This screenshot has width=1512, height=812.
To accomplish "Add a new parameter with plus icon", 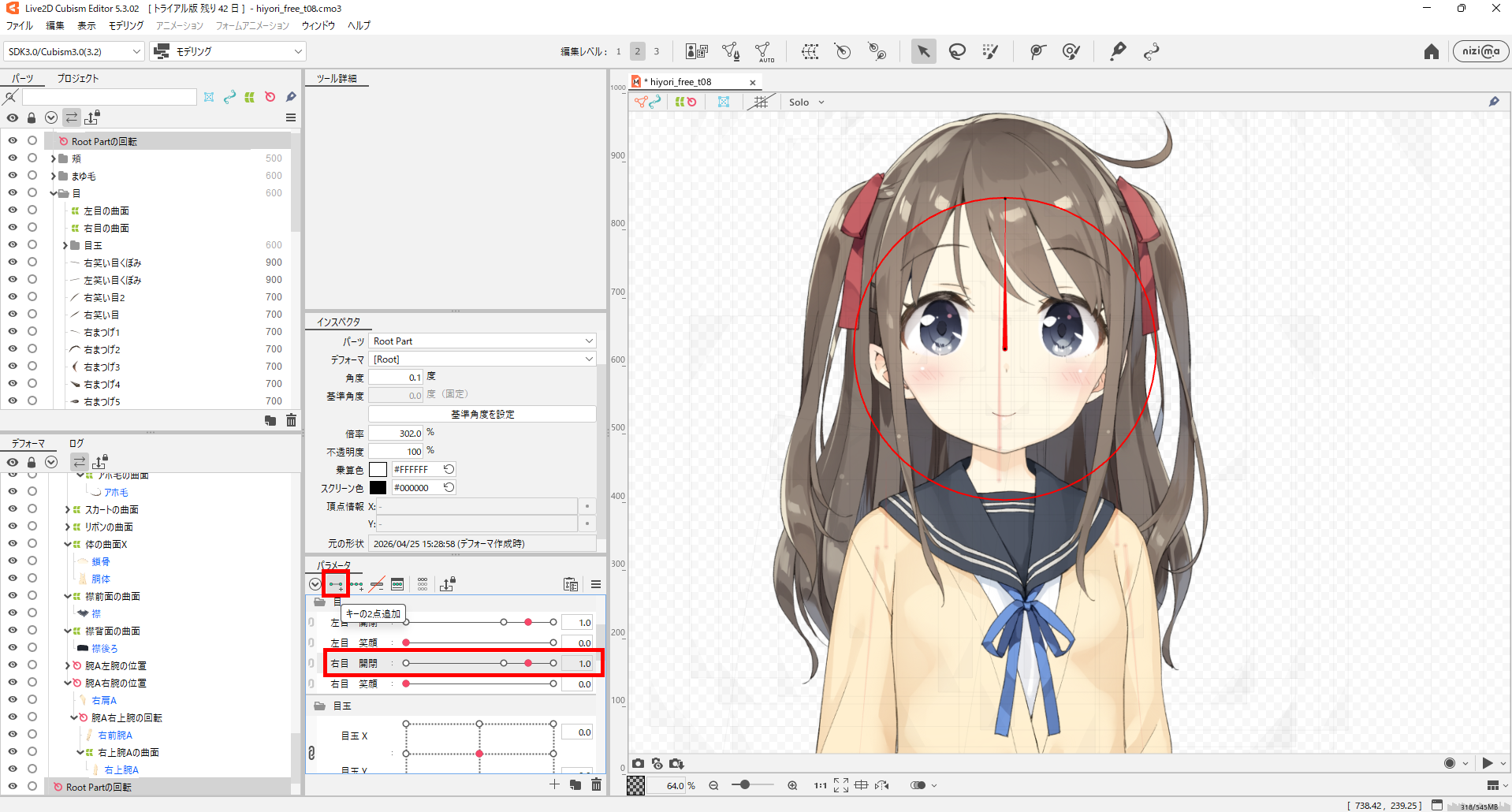I will [554, 784].
